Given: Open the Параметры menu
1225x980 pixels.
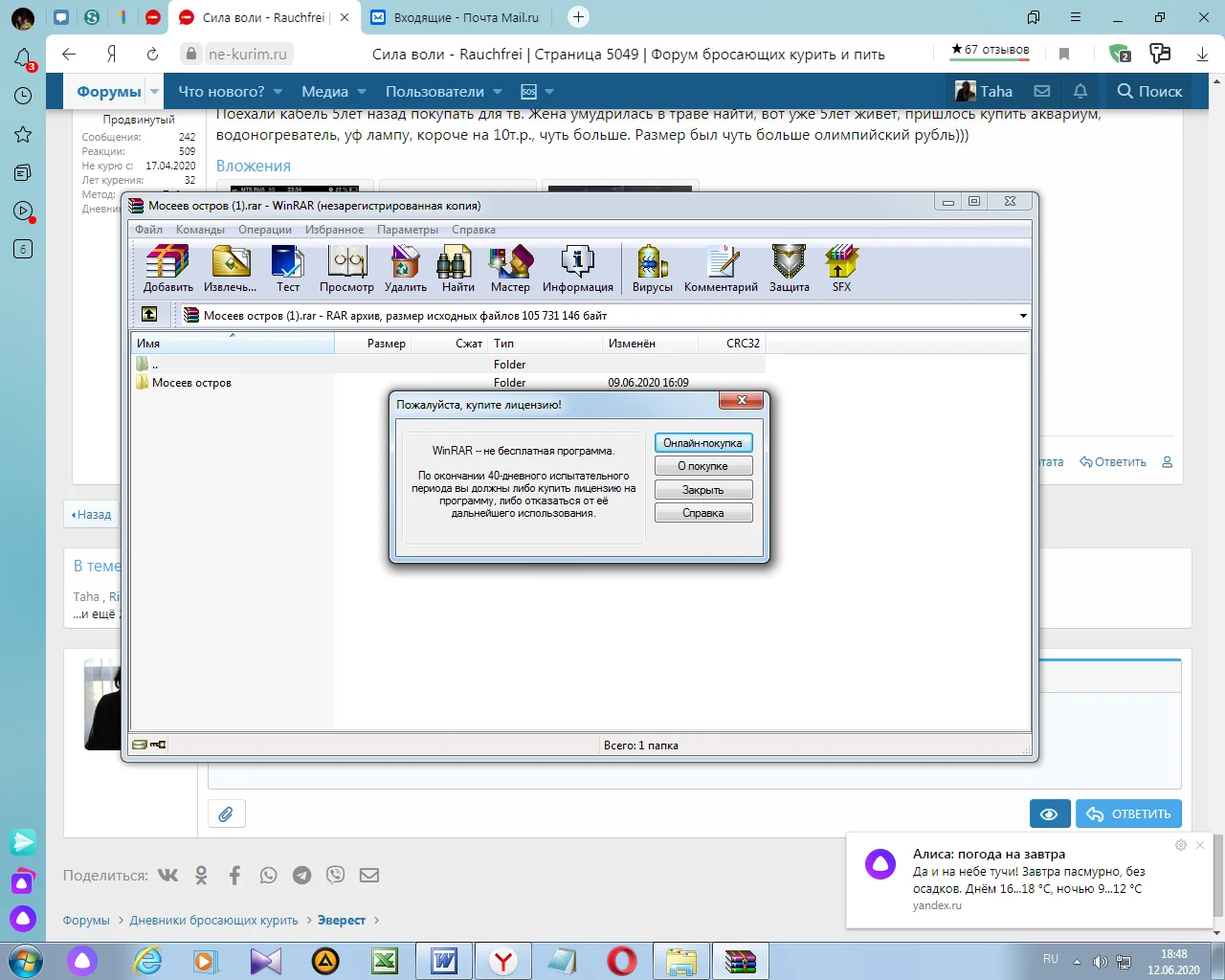Looking at the screenshot, I should (x=408, y=230).
